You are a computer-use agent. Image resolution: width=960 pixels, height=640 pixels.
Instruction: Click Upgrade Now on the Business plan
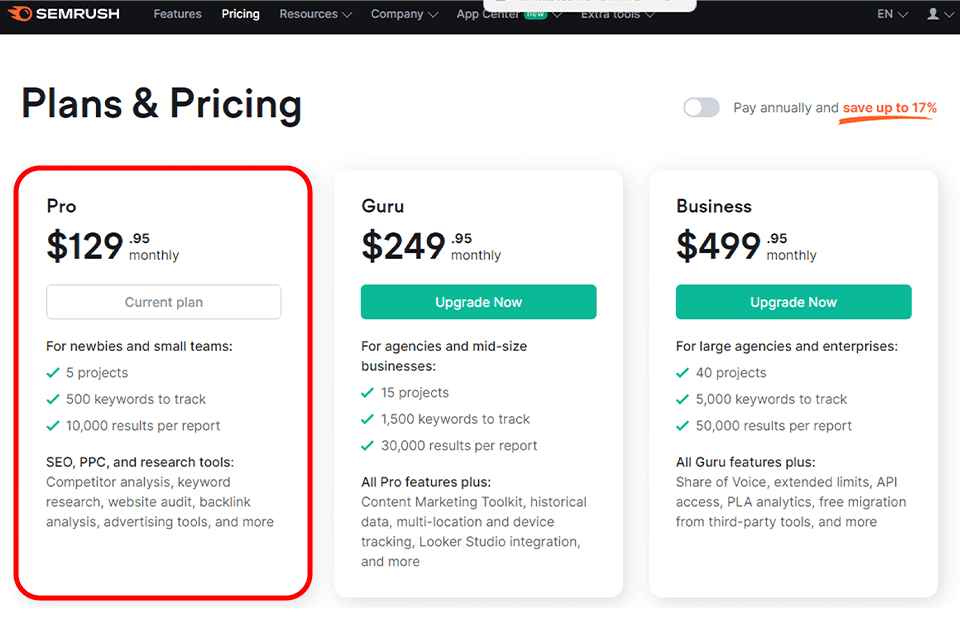click(793, 302)
